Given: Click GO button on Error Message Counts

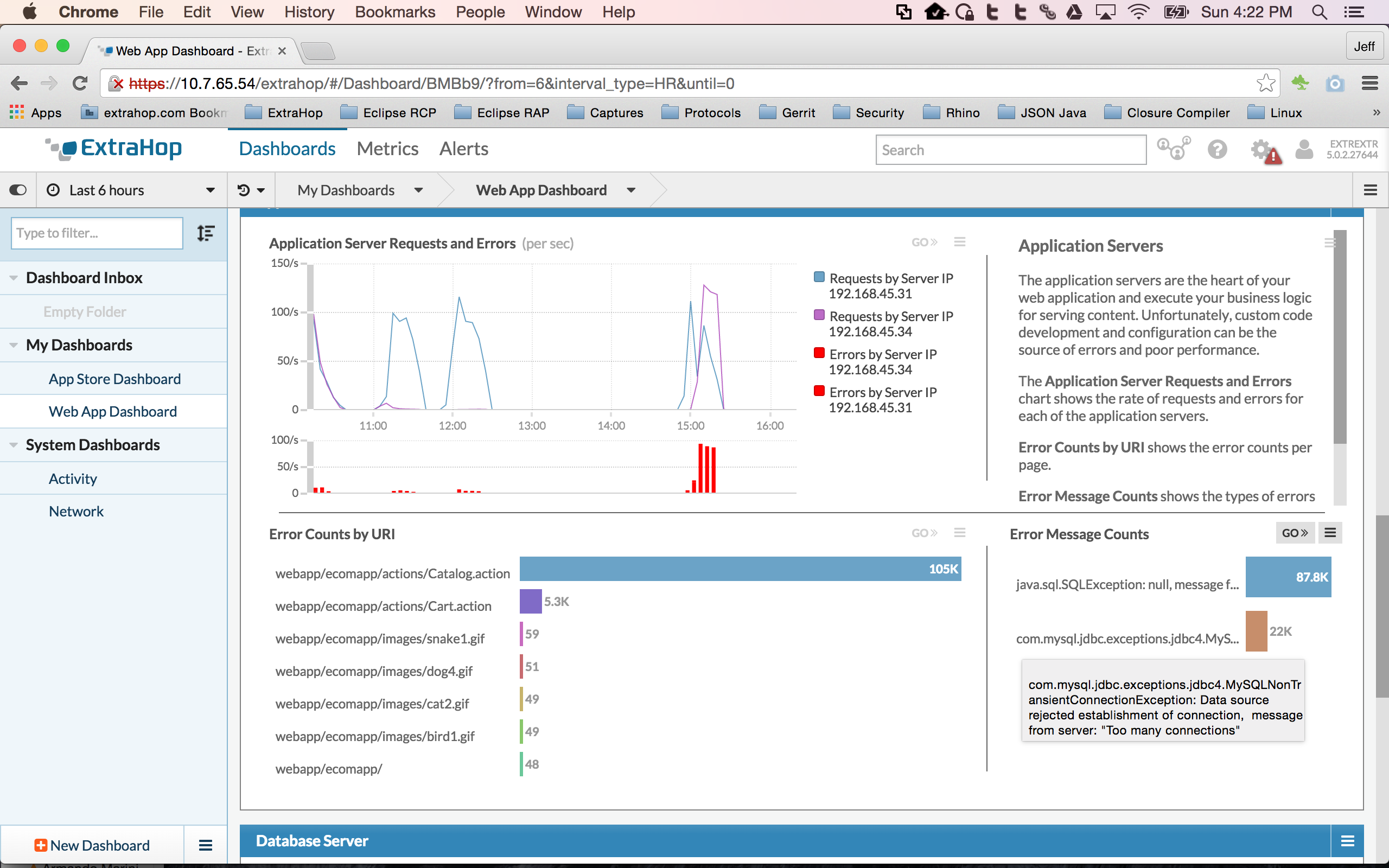Looking at the screenshot, I should [x=1293, y=532].
